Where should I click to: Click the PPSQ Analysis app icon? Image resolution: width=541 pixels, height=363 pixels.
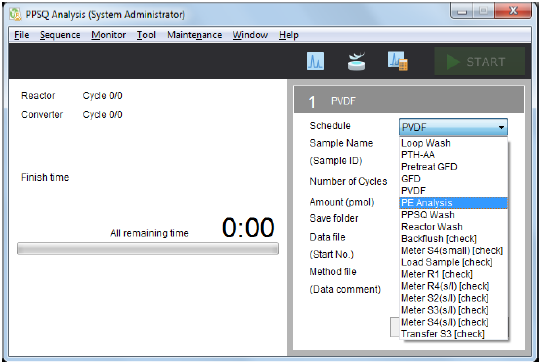(16, 14)
